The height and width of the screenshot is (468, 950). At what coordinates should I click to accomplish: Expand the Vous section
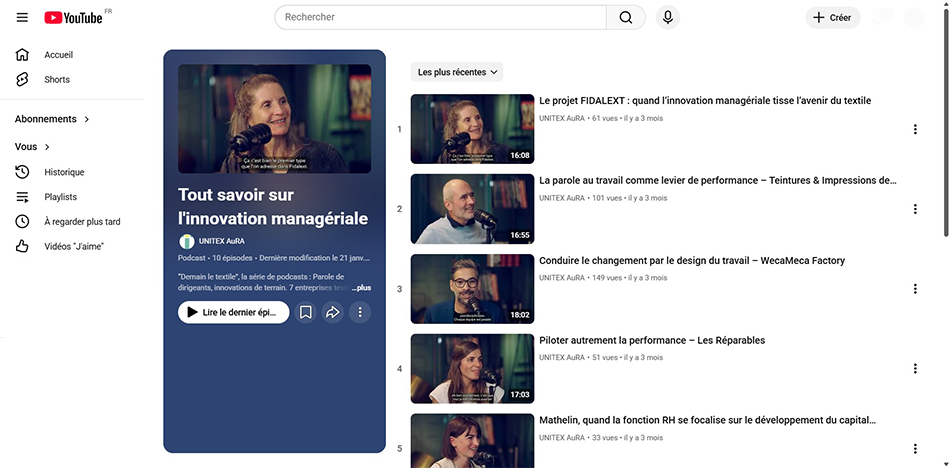(33, 147)
